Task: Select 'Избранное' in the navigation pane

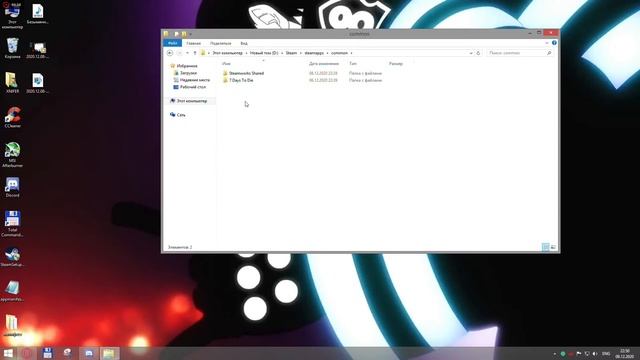Action: tap(187, 66)
